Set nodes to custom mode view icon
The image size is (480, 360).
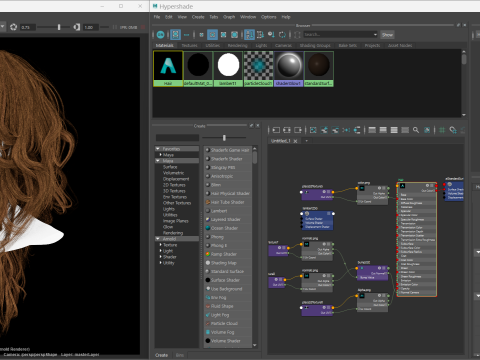pyautogui.click(x=405, y=130)
